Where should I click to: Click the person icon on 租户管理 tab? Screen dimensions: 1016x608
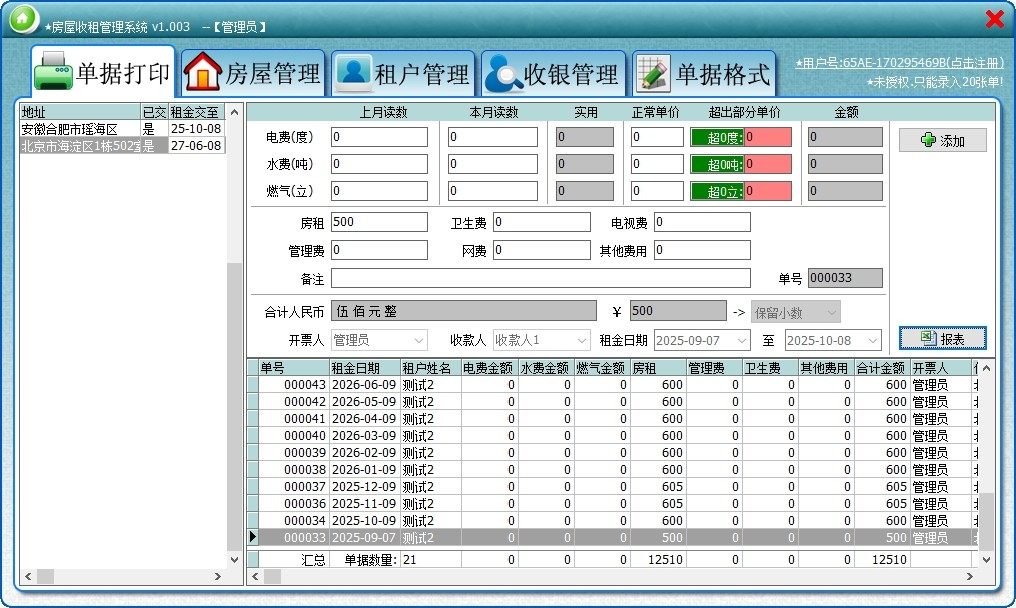[353, 71]
